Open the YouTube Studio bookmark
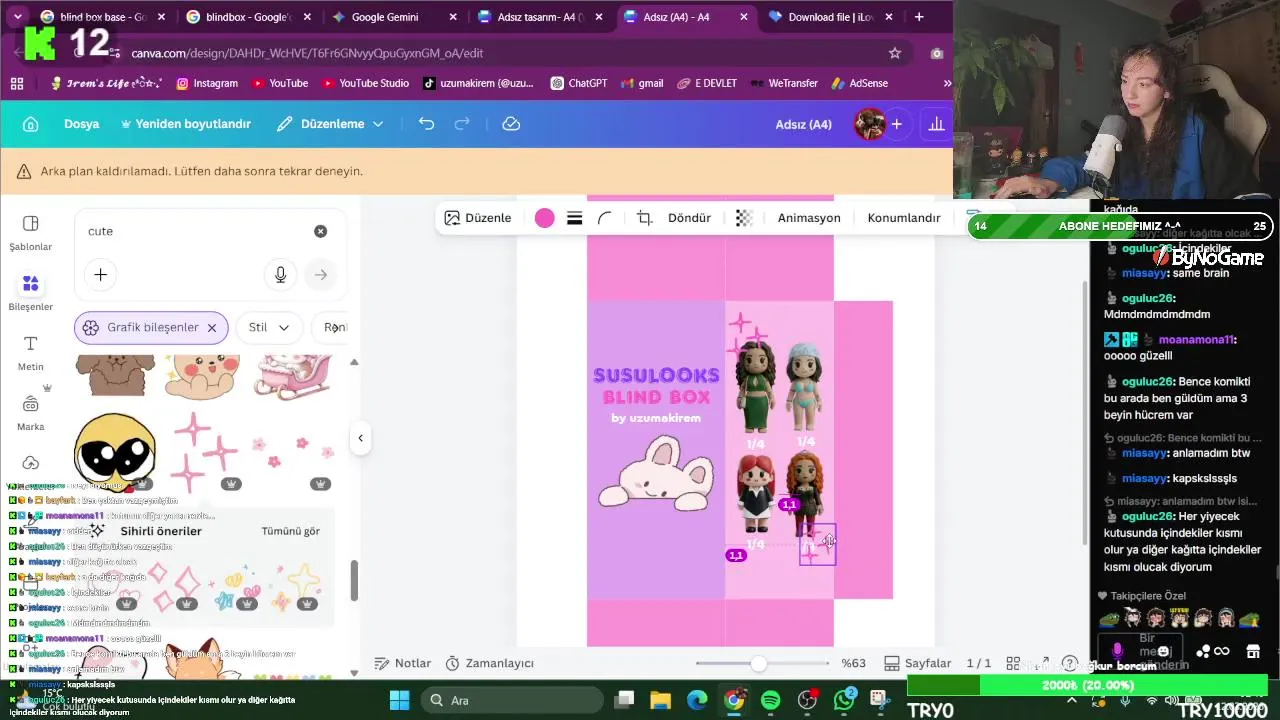 click(364, 83)
